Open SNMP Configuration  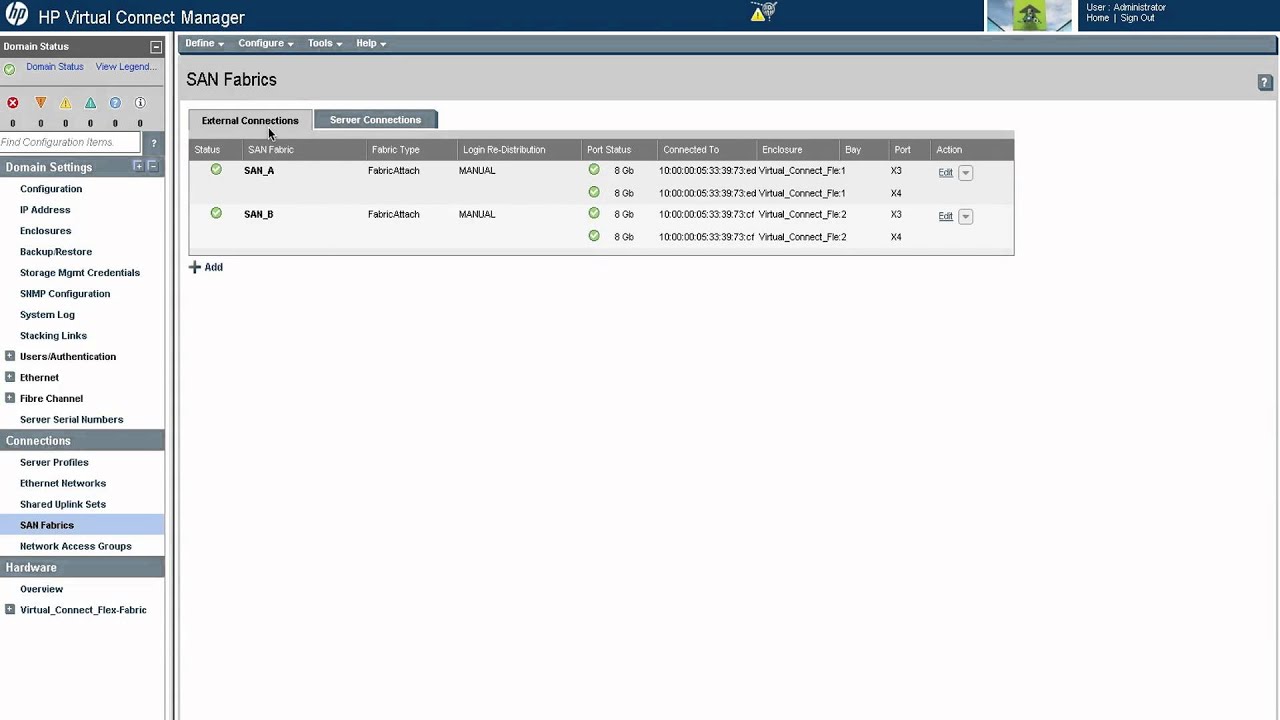[65, 294]
